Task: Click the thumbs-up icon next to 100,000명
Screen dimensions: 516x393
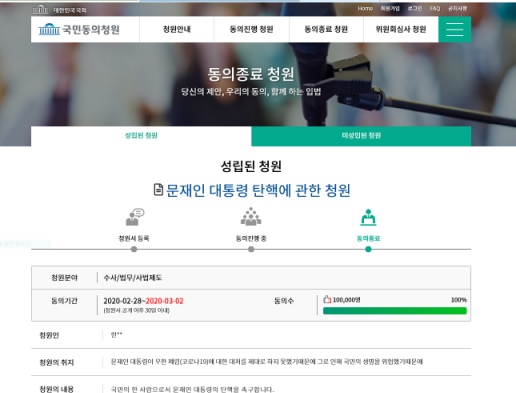Action: (327, 299)
